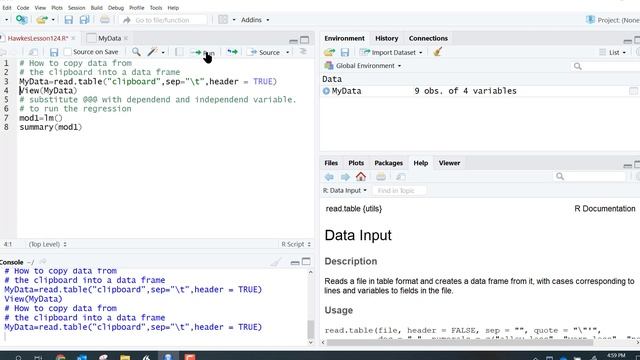Viewport: 640px width, 360px height.
Task: Show document outline icon in editor
Action: pos(303,51)
